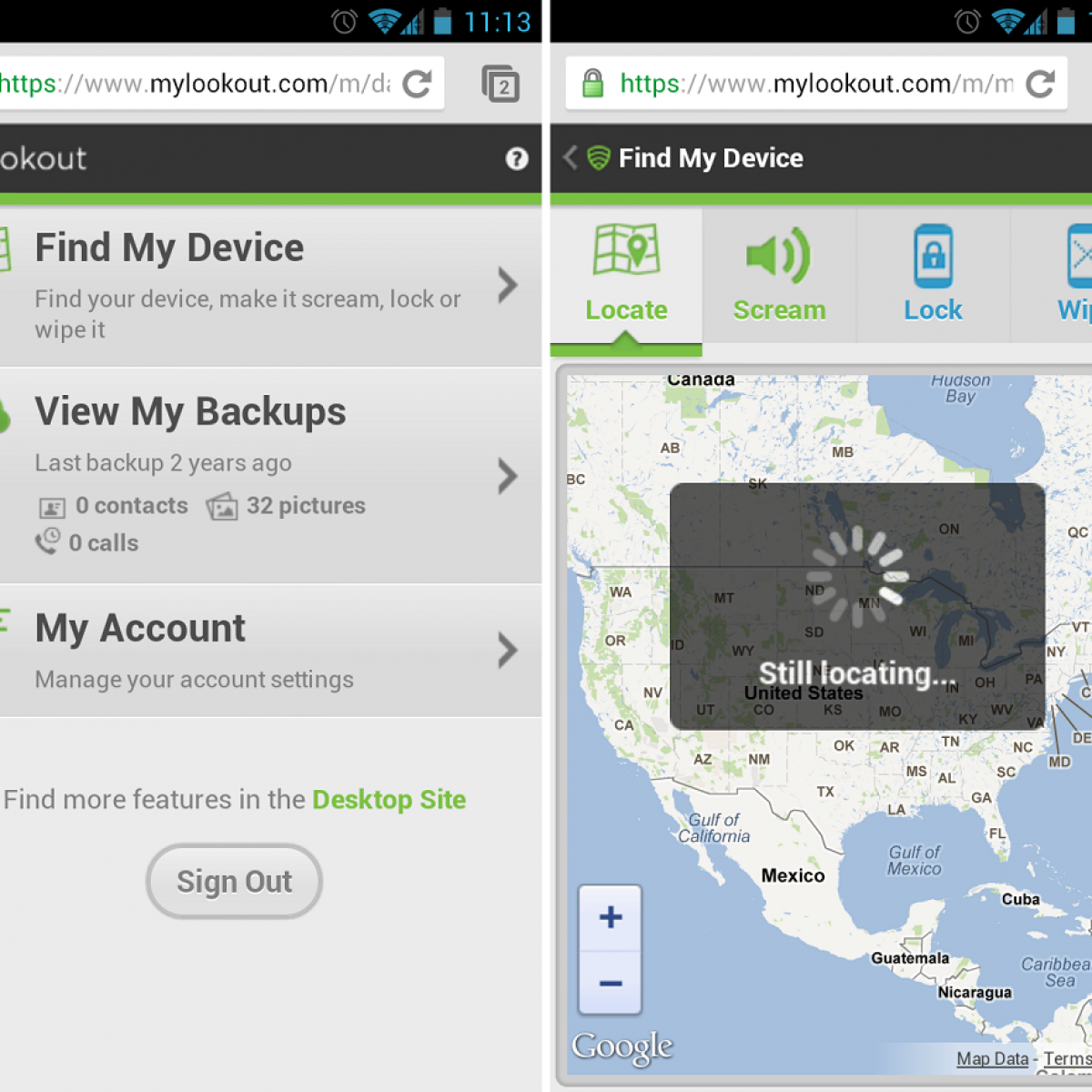Click the reload icon in right browser

(x=1039, y=85)
